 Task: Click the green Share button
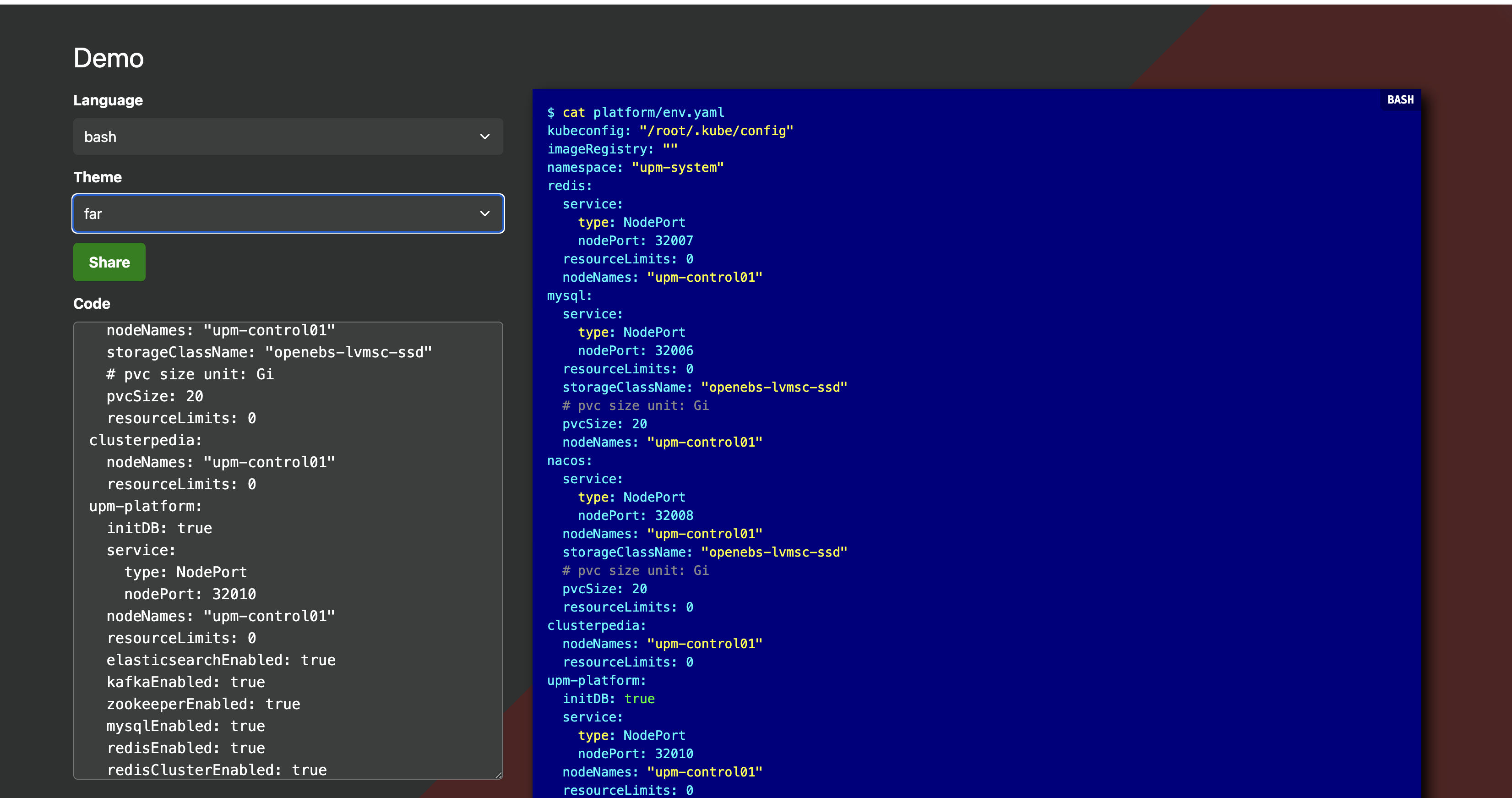tap(109, 262)
